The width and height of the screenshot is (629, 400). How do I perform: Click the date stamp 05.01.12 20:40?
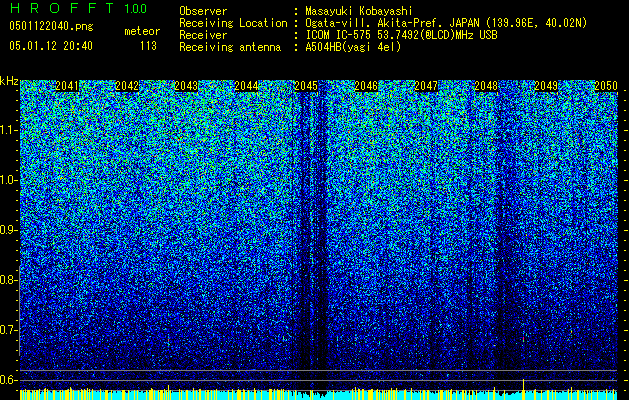pyautogui.click(x=51, y=46)
